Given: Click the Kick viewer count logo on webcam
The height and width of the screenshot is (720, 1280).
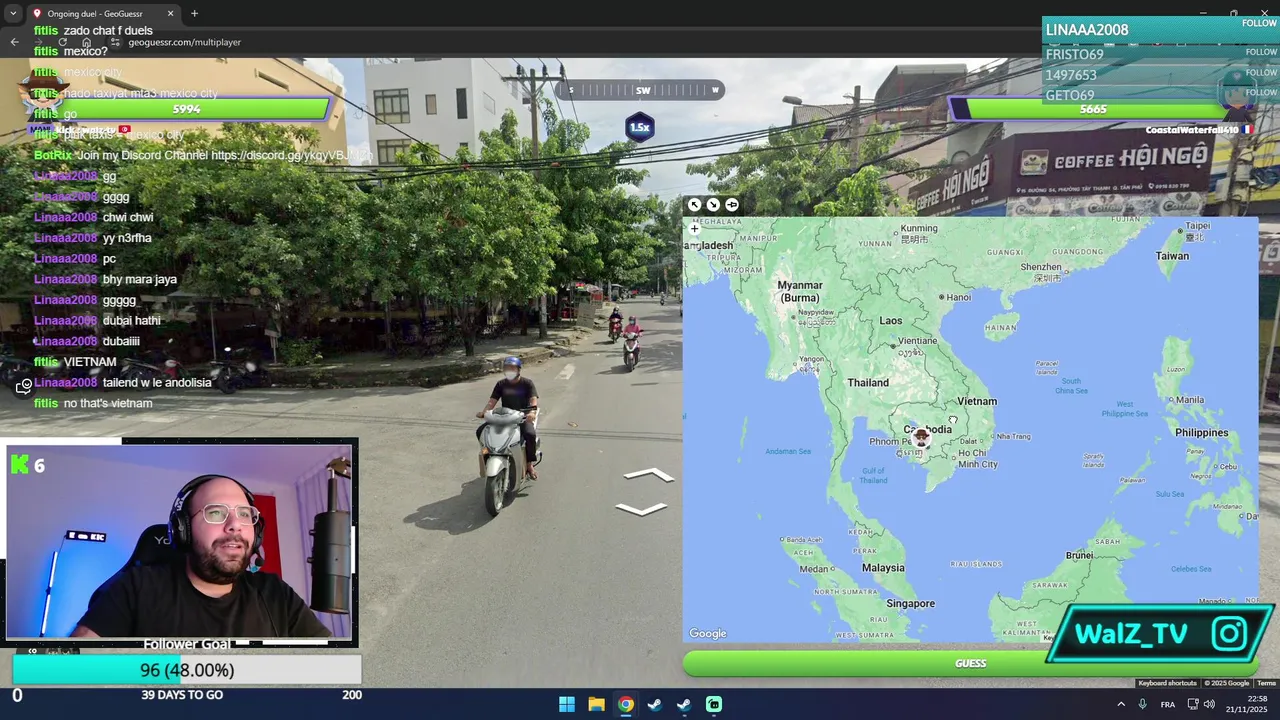Looking at the screenshot, I should click(x=20, y=465).
